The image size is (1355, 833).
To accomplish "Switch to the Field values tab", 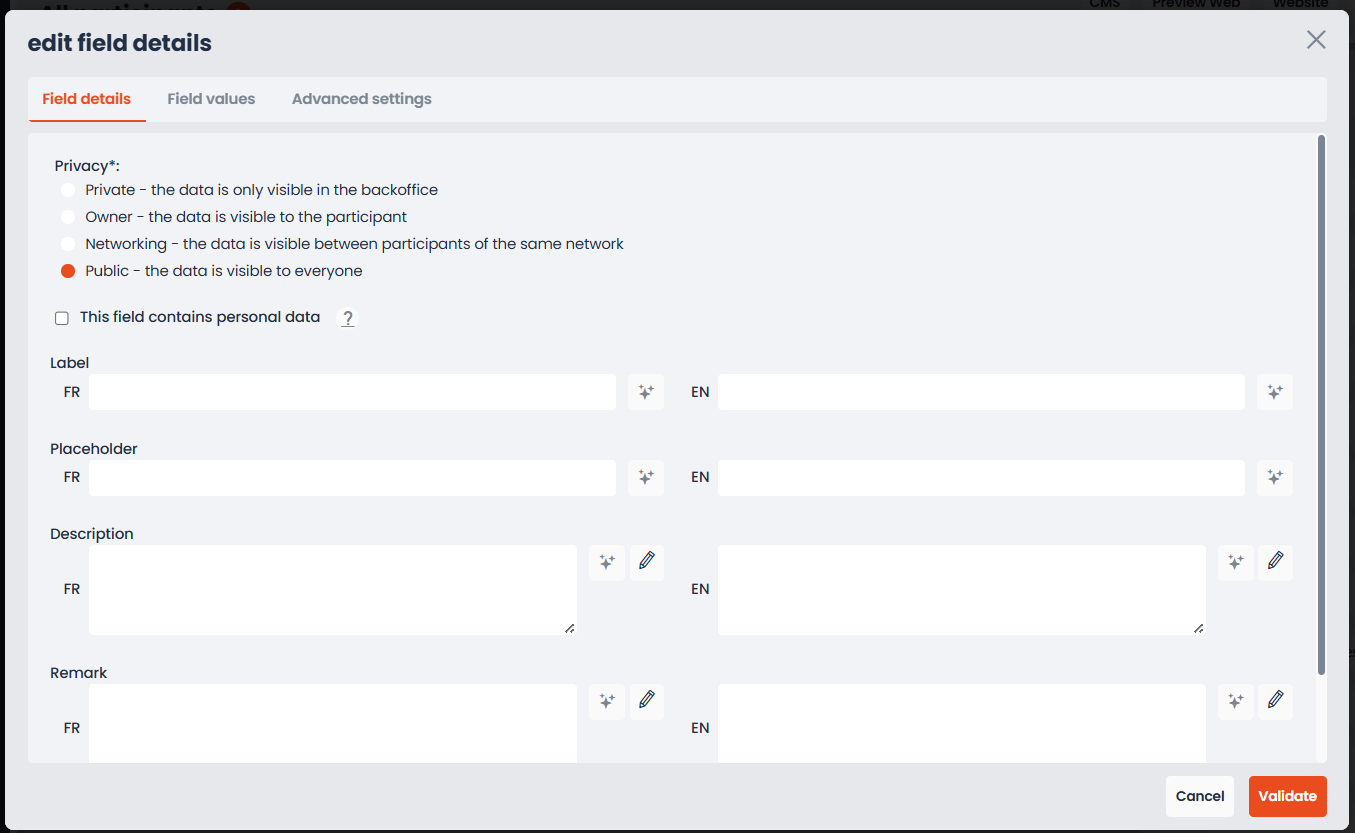I will [x=211, y=99].
